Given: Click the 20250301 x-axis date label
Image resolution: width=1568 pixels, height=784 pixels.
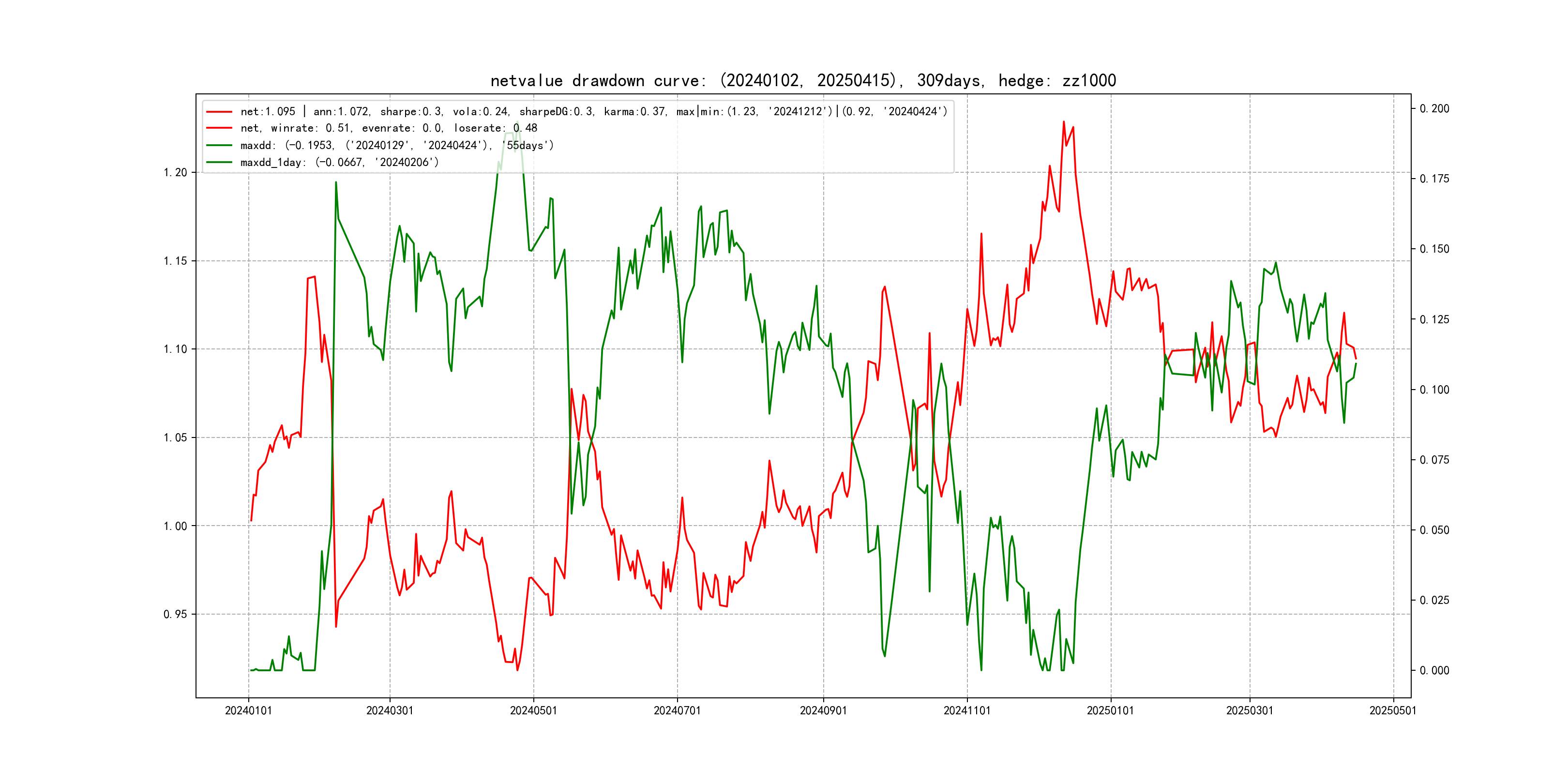Looking at the screenshot, I should coord(1249,711).
